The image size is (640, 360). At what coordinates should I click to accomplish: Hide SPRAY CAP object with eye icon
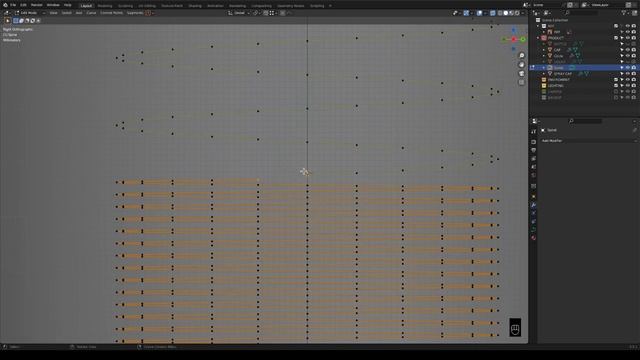628,74
